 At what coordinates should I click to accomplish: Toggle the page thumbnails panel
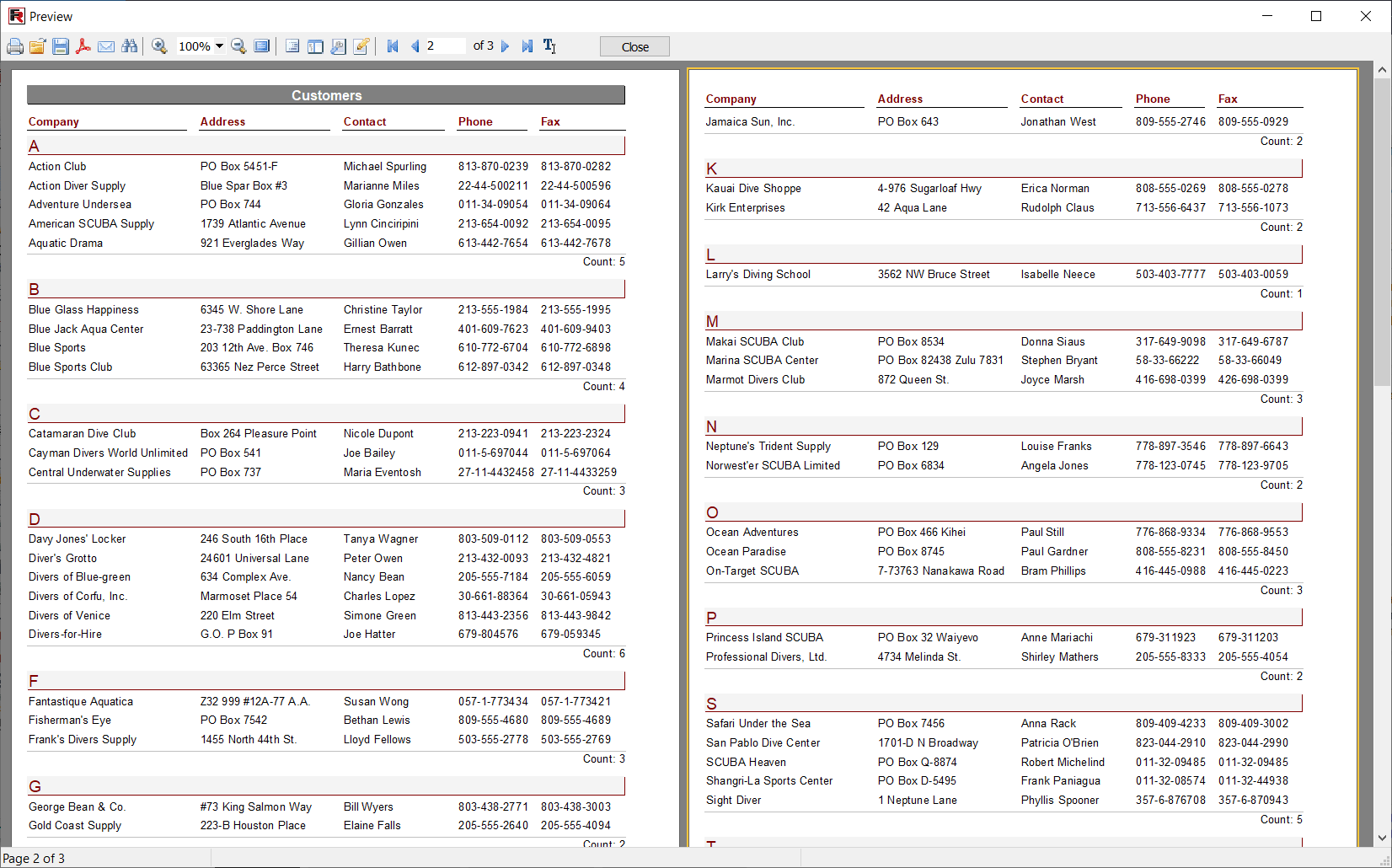[315, 46]
